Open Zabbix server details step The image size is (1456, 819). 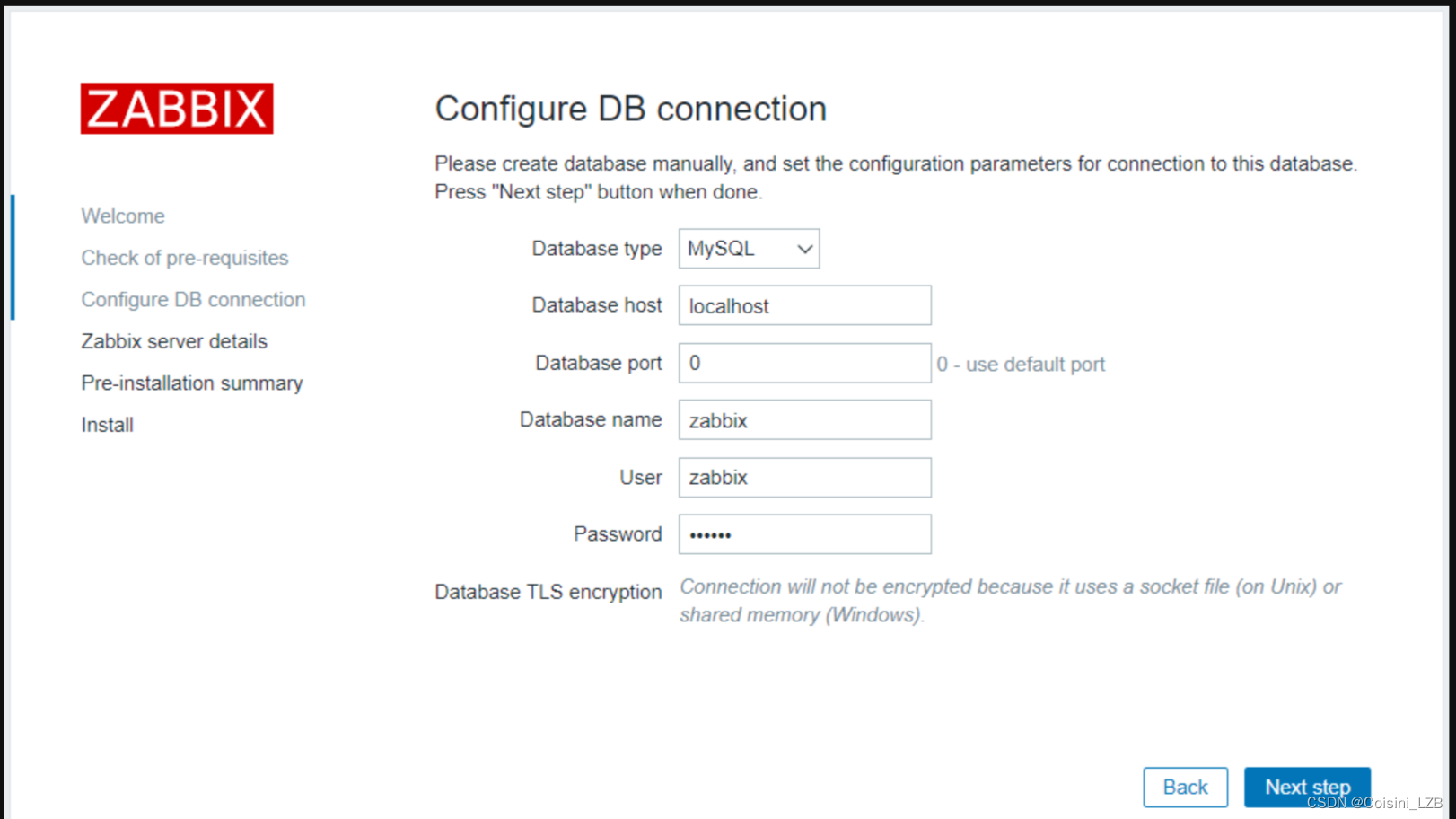click(174, 341)
